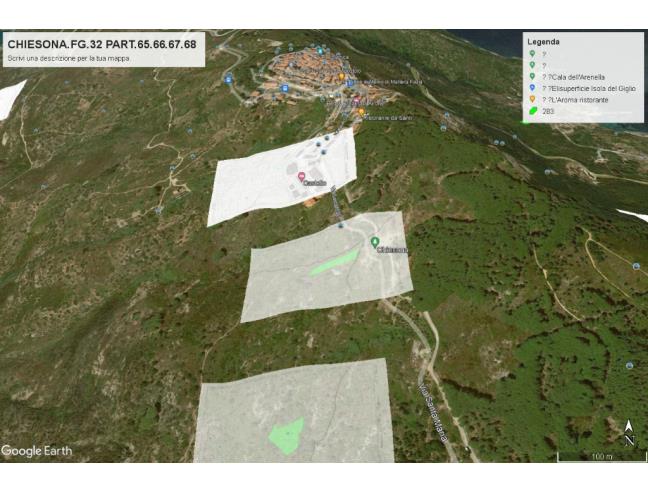Click the 'Scrivi una descrizione' description field
This screenshot has width=648, height=492.
coord(70,58)
